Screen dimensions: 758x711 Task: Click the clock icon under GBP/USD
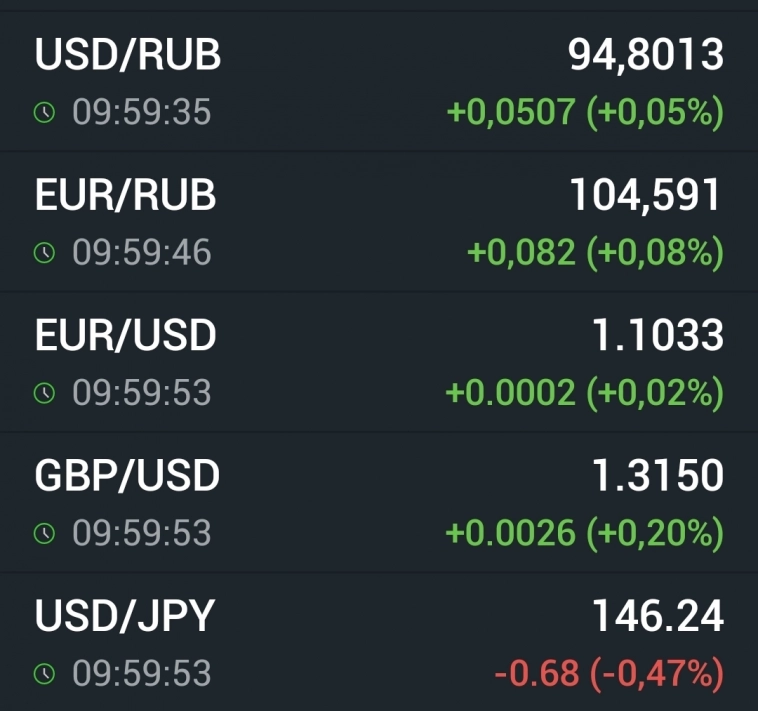[44, 533]
